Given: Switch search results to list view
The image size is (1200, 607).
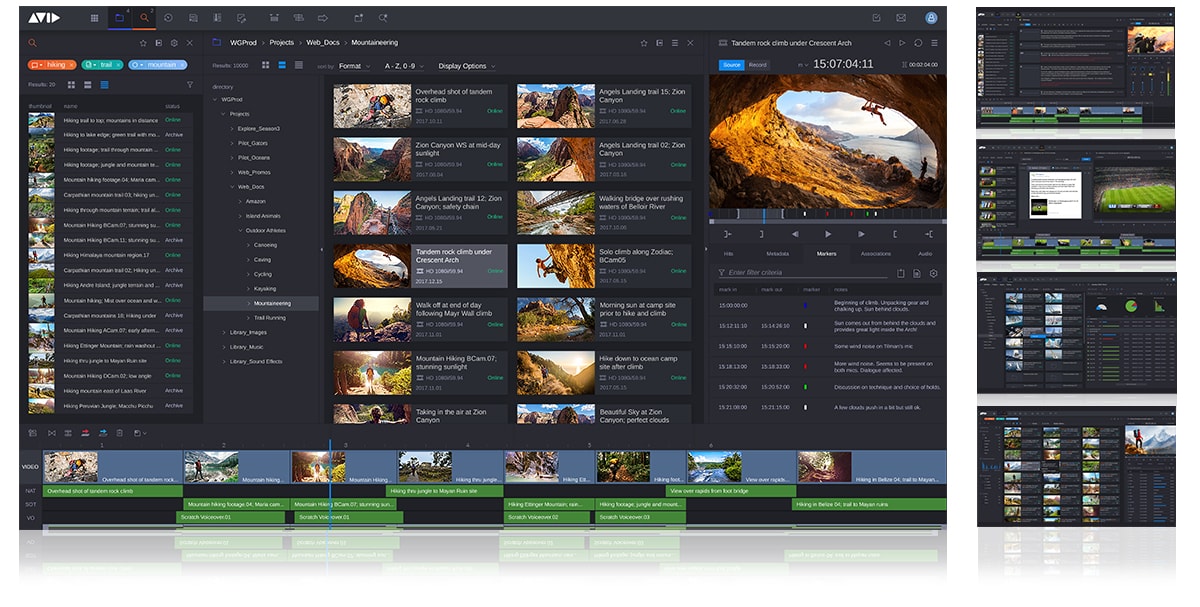Looking at the screenshot, I should (x=104, y=85).
